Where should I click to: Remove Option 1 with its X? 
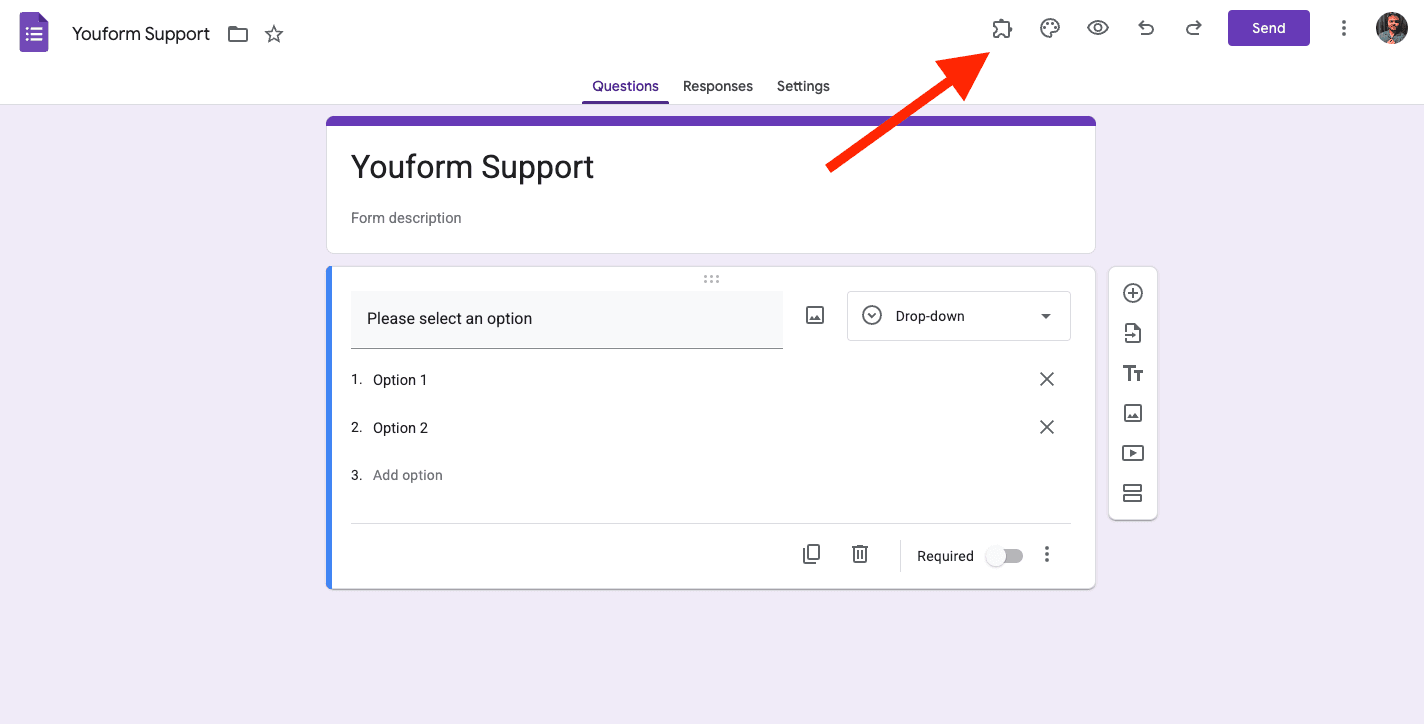coord(1046,379)
